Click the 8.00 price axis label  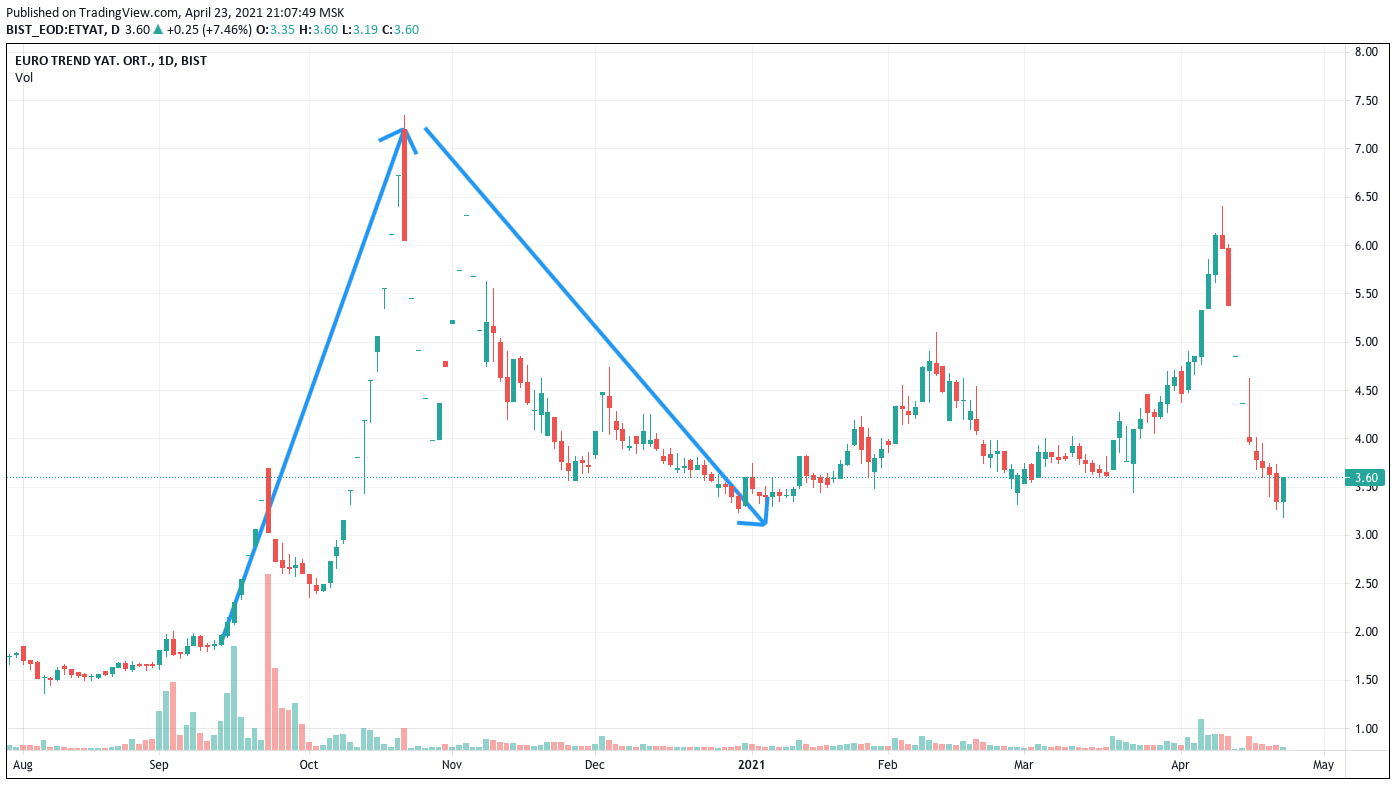1366,52
